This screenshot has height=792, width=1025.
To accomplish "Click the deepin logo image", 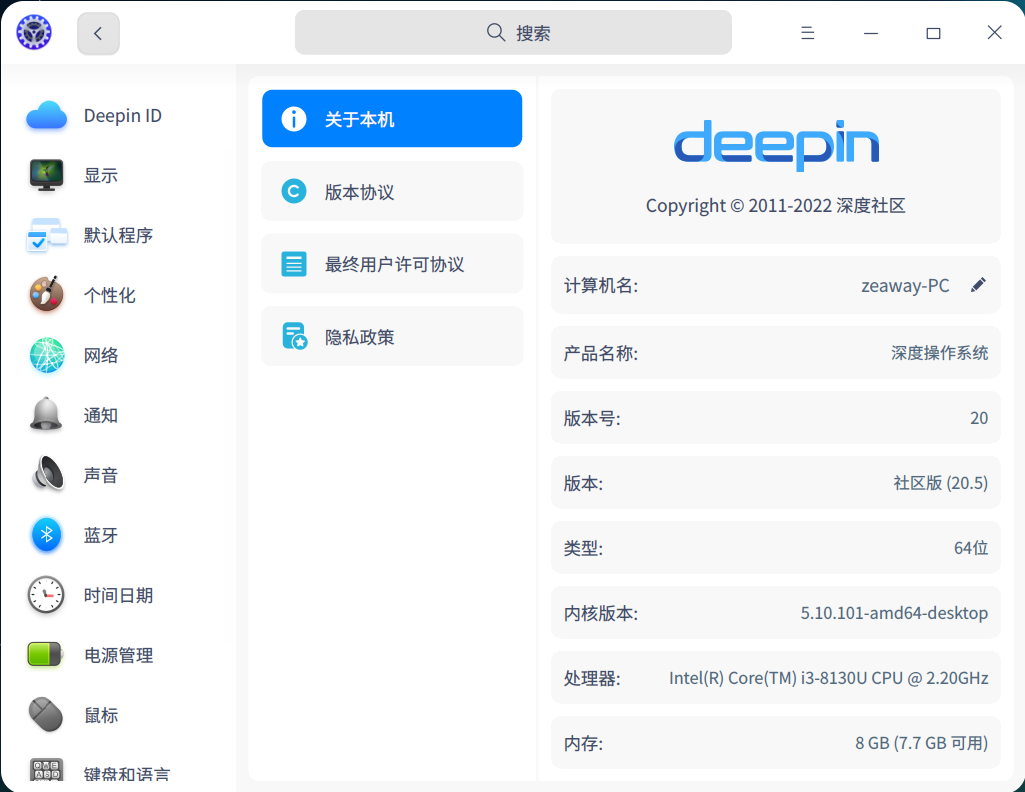I will pyautogui.click(x=775, y=145).
